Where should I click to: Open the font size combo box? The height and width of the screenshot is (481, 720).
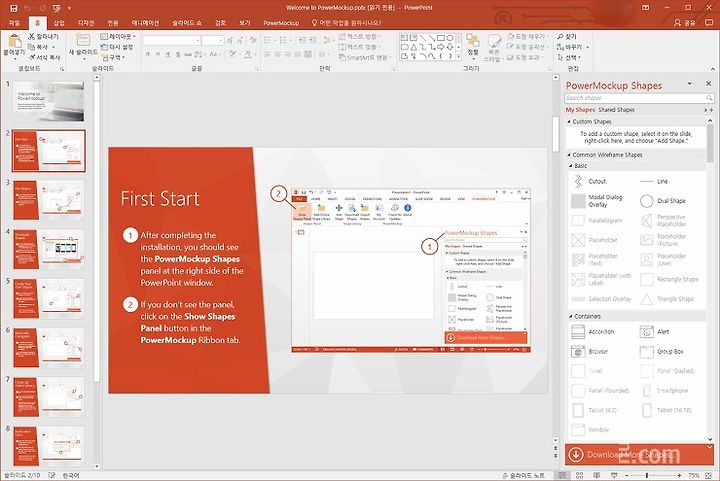pyautogui.click(x=213, y=40)
